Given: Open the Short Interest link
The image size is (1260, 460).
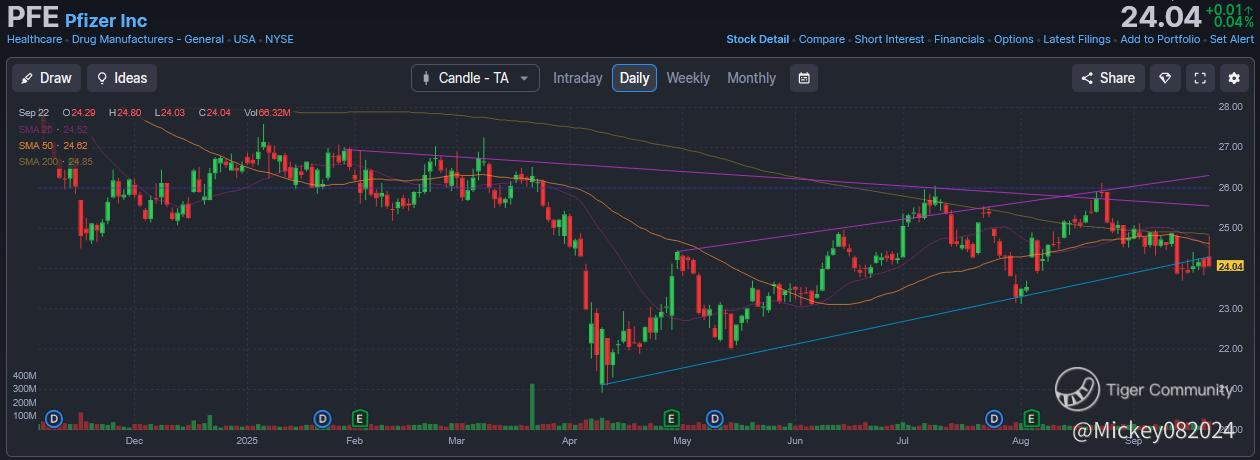Looking at the screenshot, I should pos(889,40).
